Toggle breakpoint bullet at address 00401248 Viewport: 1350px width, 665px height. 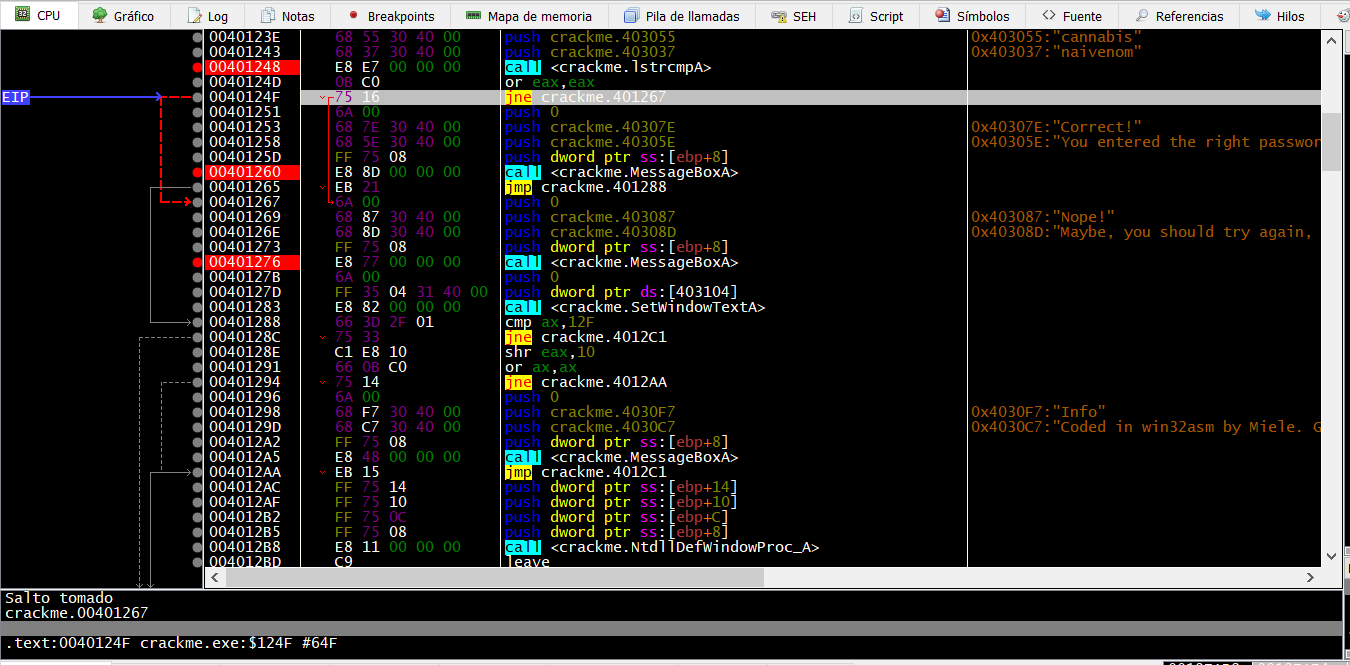click(198, 67)
